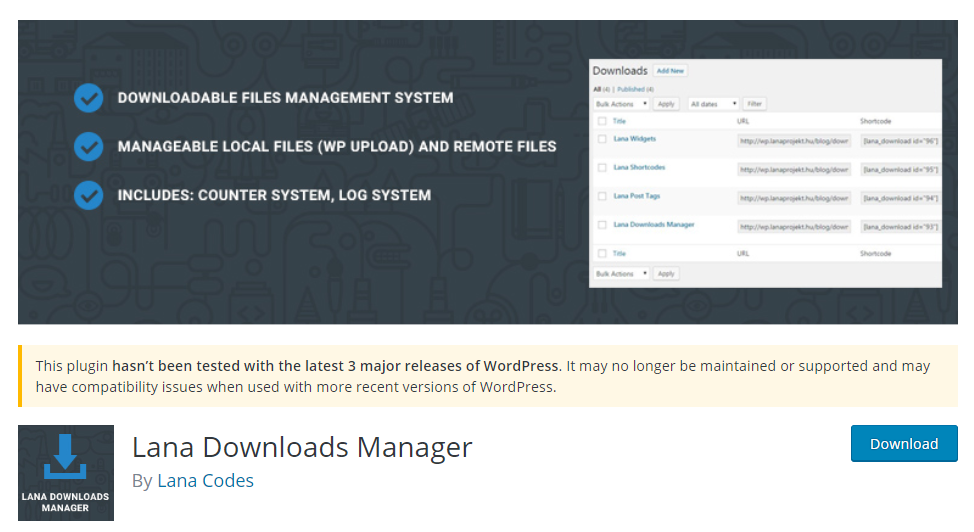The image size is (974, 532).
Task: Click the Lana Downloads Manager plugin icon
Action: 66,473
